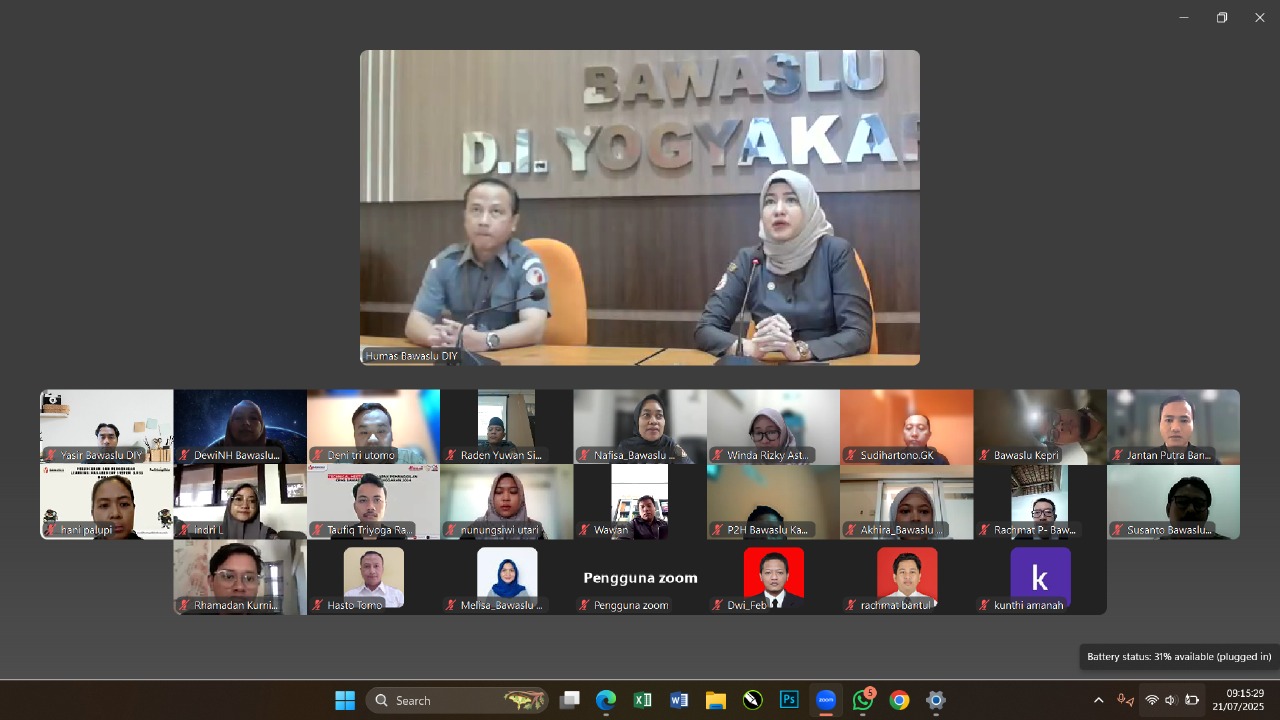Screen dimensions: 1280x720
Task: Select the Deni tri utomo video tile
Action: point(373,427)
